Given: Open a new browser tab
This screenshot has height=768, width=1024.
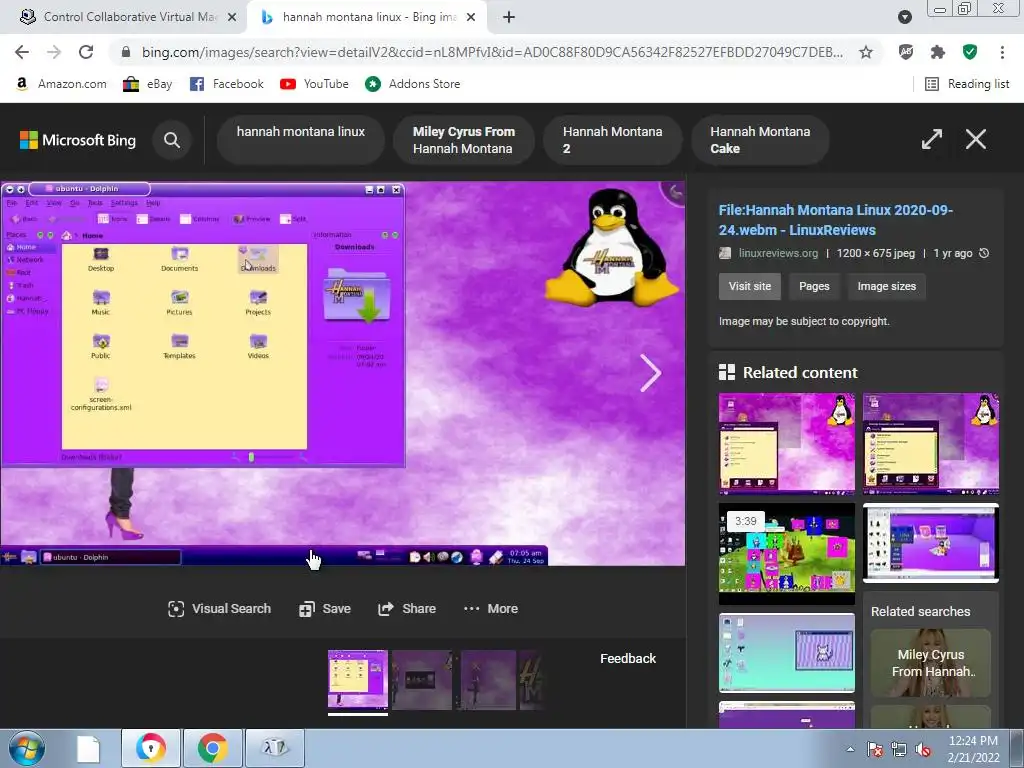Looking at the screenshot, I should click(509, 17).
